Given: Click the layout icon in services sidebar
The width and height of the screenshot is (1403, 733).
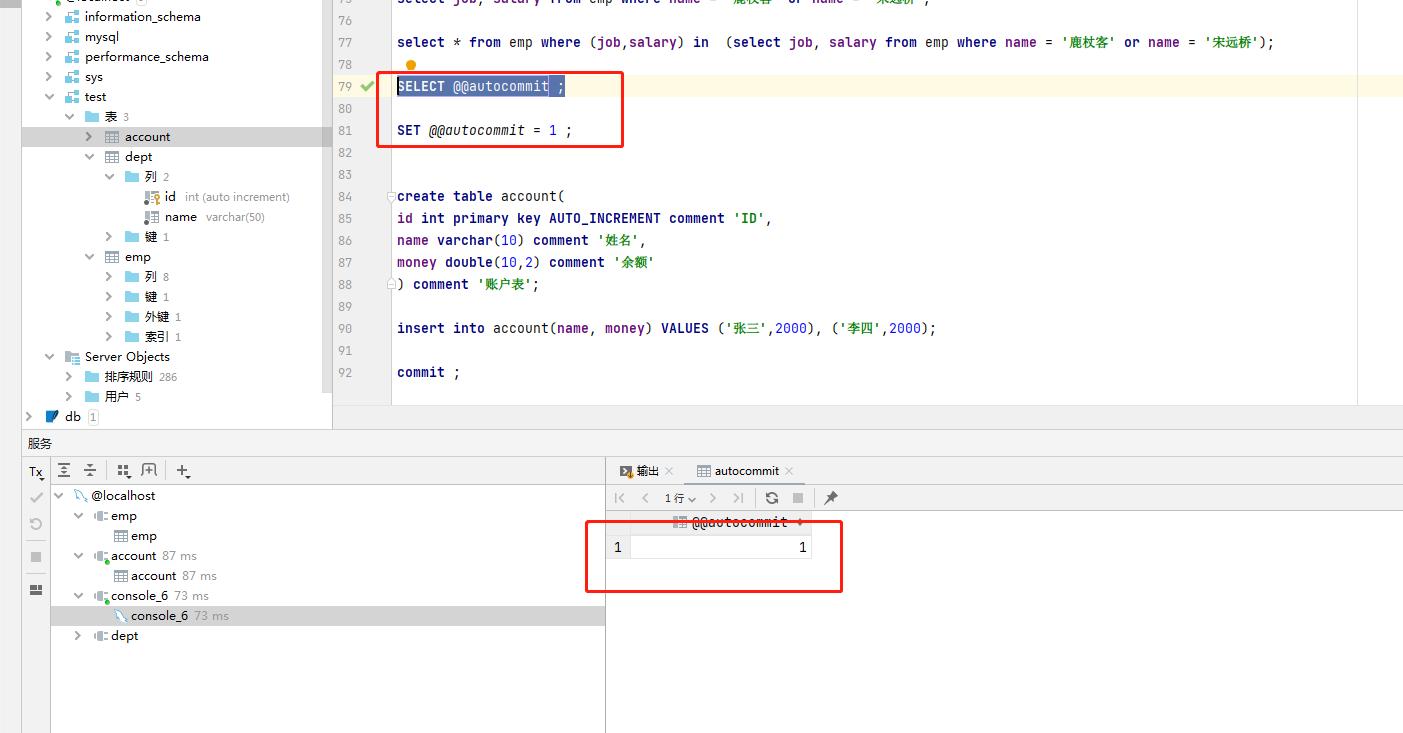Looking at the screenshot, I should pyautogui.click(x=36, y=590).
